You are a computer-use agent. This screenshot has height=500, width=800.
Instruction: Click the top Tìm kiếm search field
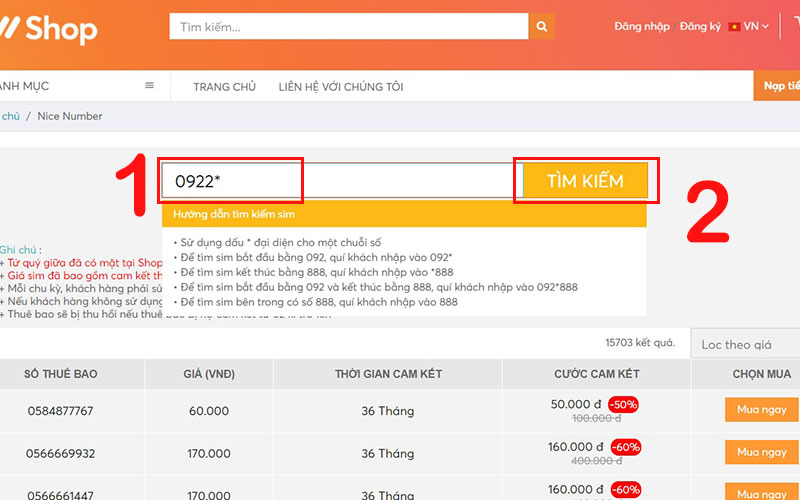(x=349, y=27)
